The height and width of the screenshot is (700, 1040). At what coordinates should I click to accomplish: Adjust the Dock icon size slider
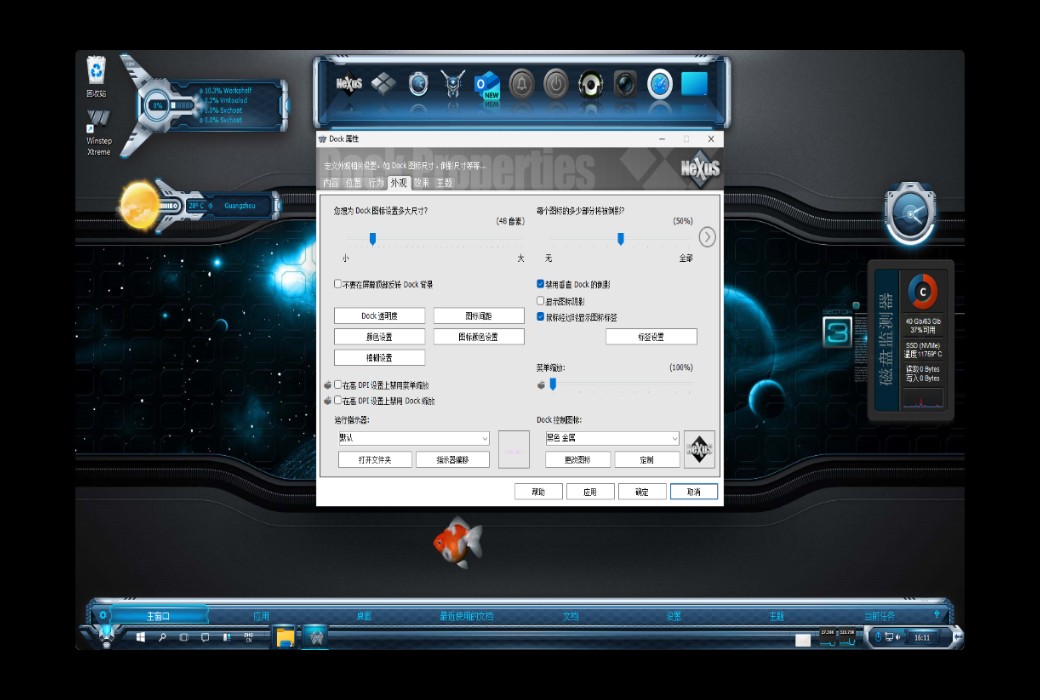click(x=373, y=239)
